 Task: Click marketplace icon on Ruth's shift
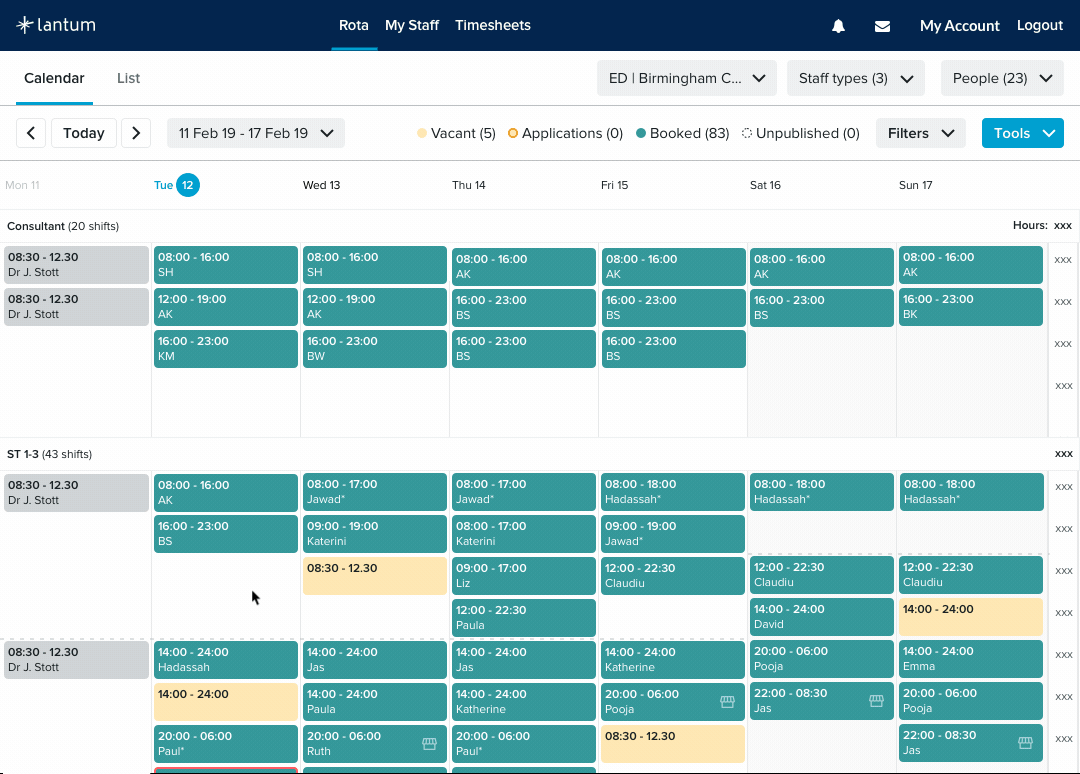tap(429, 744)
